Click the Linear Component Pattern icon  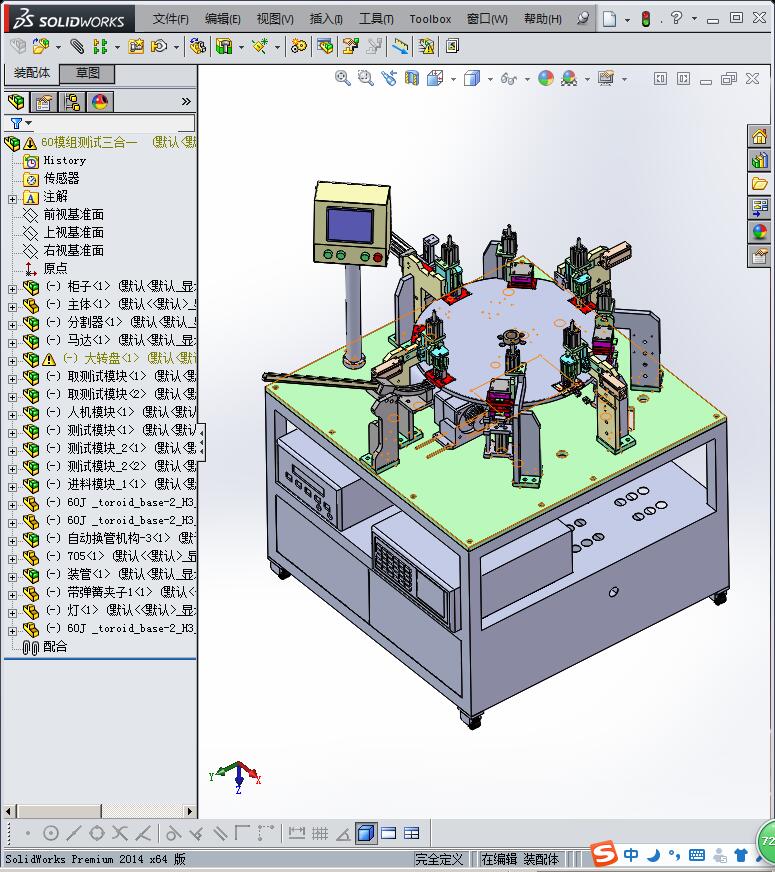pos(100,46)
